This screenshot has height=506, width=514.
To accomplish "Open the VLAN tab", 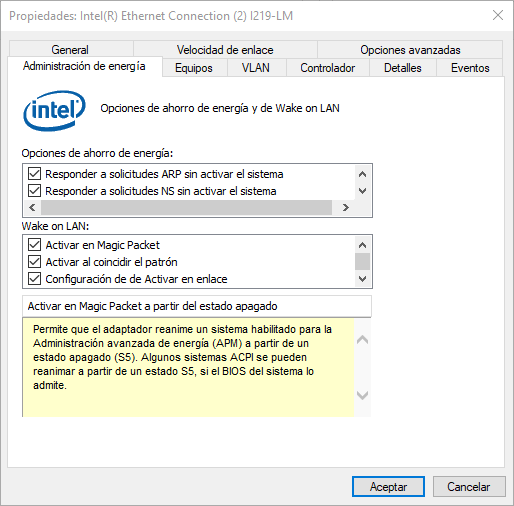I will tap(256, 68).
